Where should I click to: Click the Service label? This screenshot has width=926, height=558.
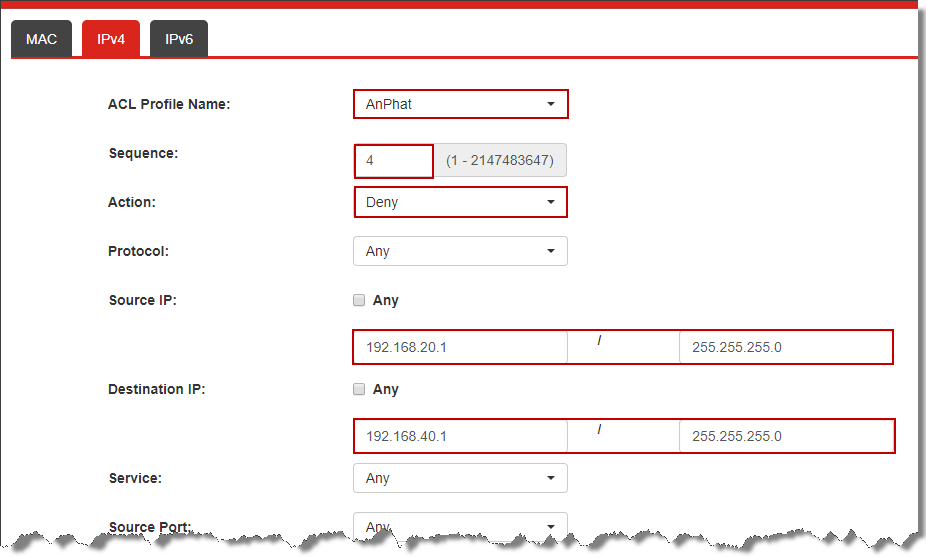(135, 478)
